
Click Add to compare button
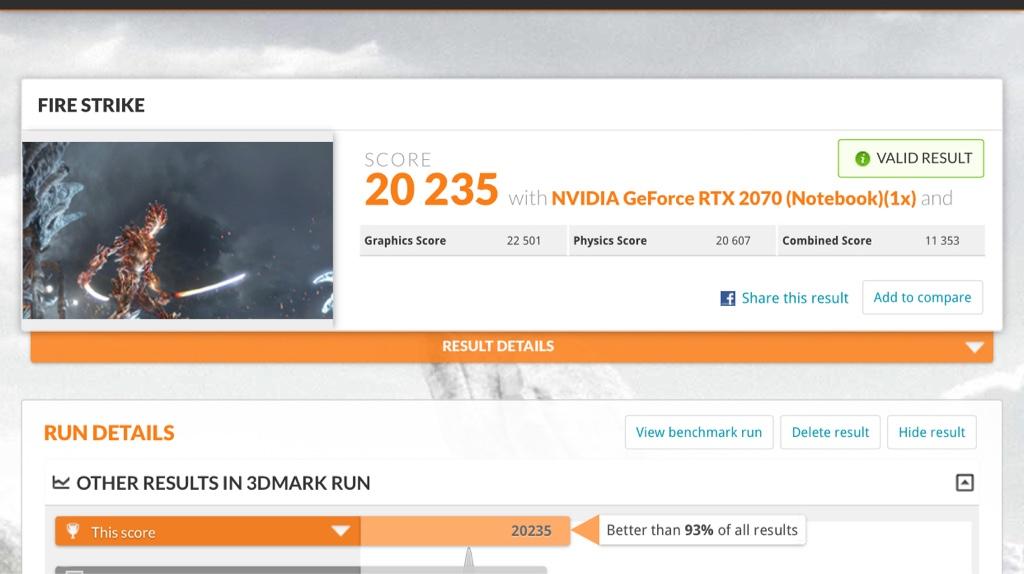click(922, 297)
